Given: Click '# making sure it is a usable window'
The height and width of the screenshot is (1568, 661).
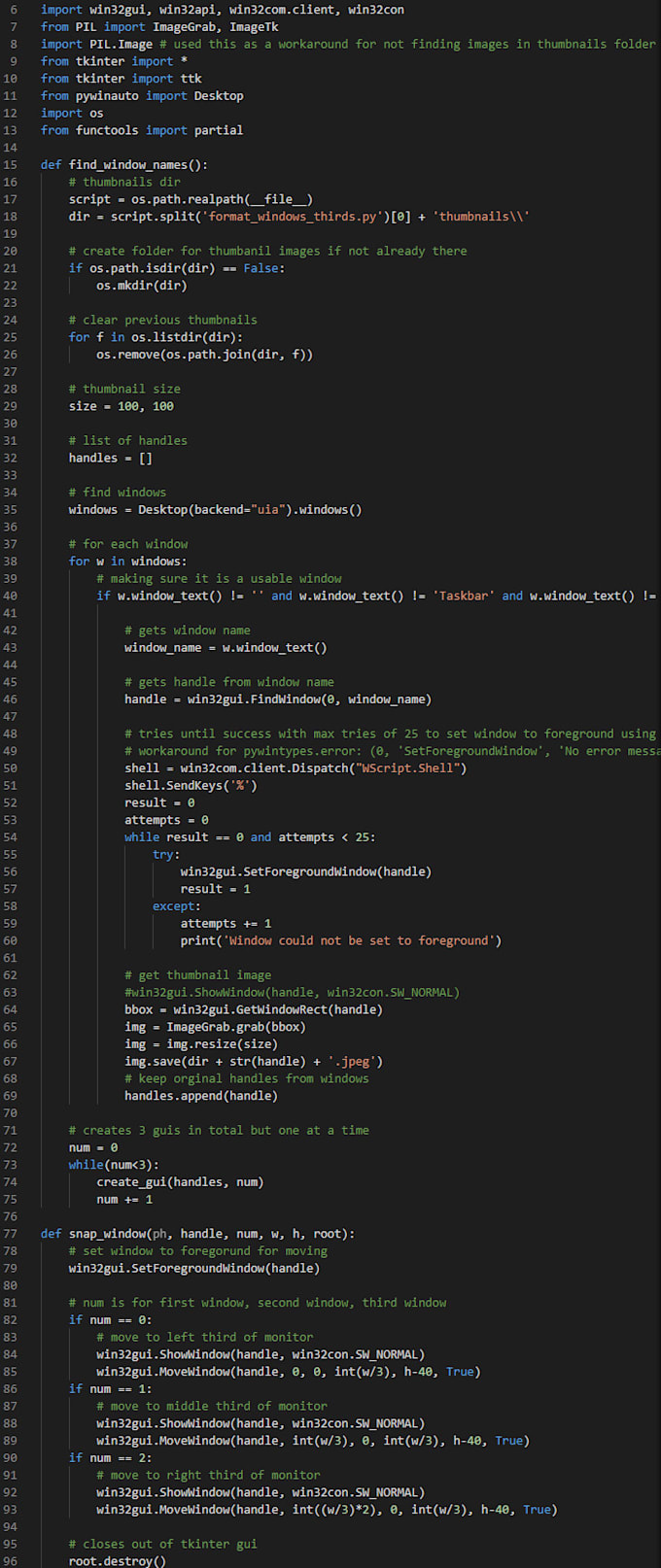Looking at the screenshot, I should tap(219, 579).
